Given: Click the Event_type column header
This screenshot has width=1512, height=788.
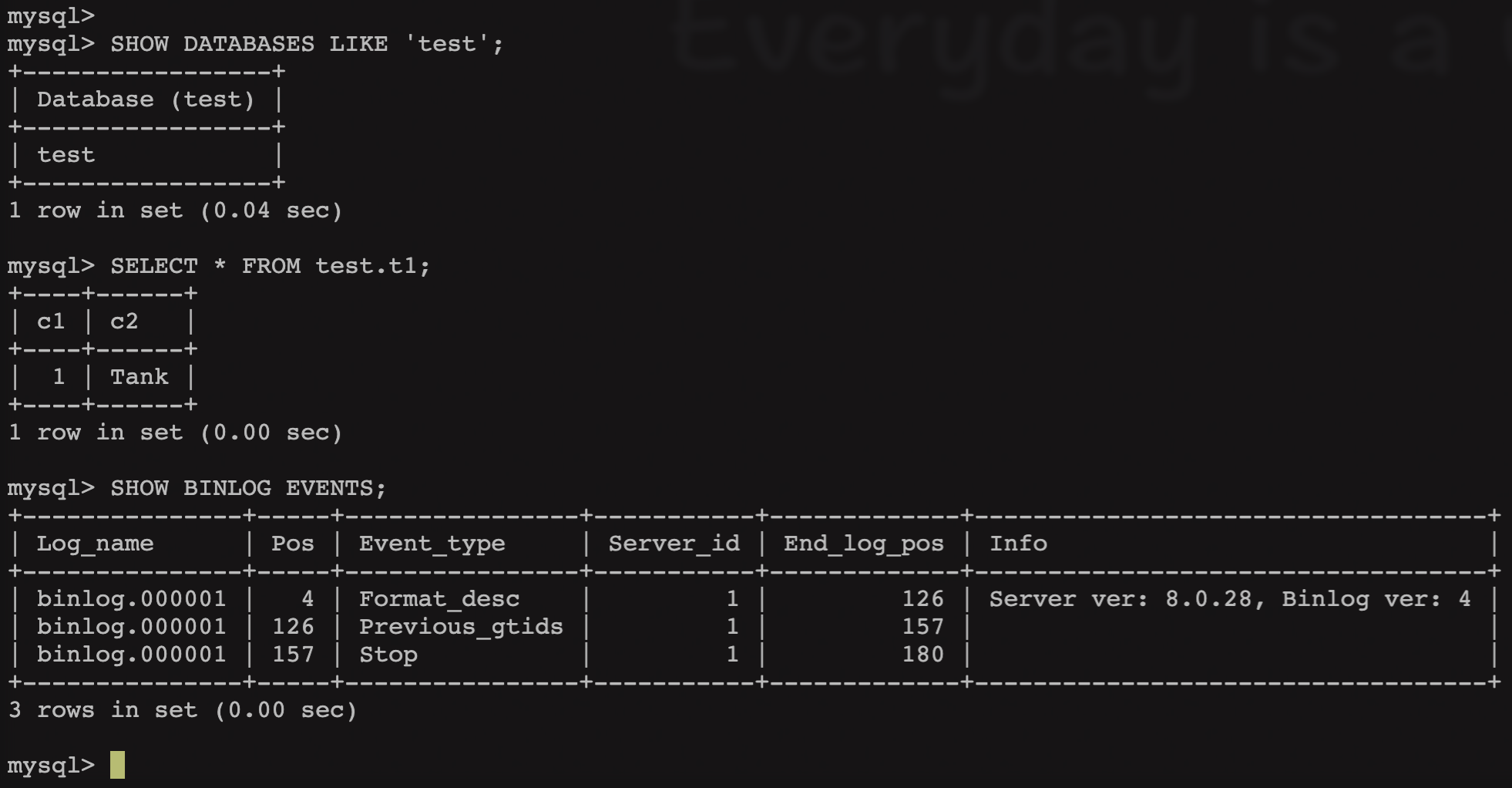Looking at the screenshot, I should [432, 544].
